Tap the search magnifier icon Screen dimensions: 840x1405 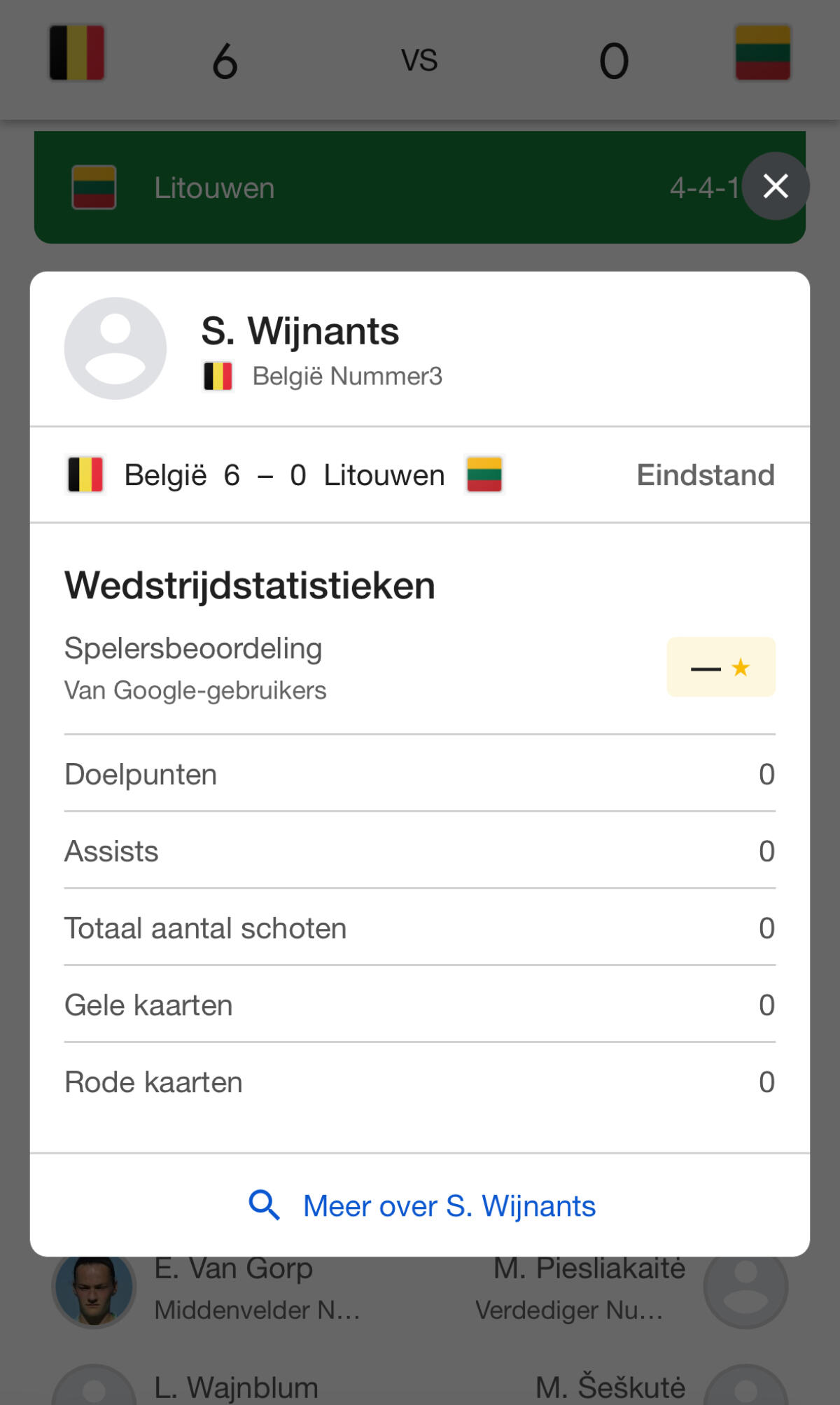click(264, 1205)
